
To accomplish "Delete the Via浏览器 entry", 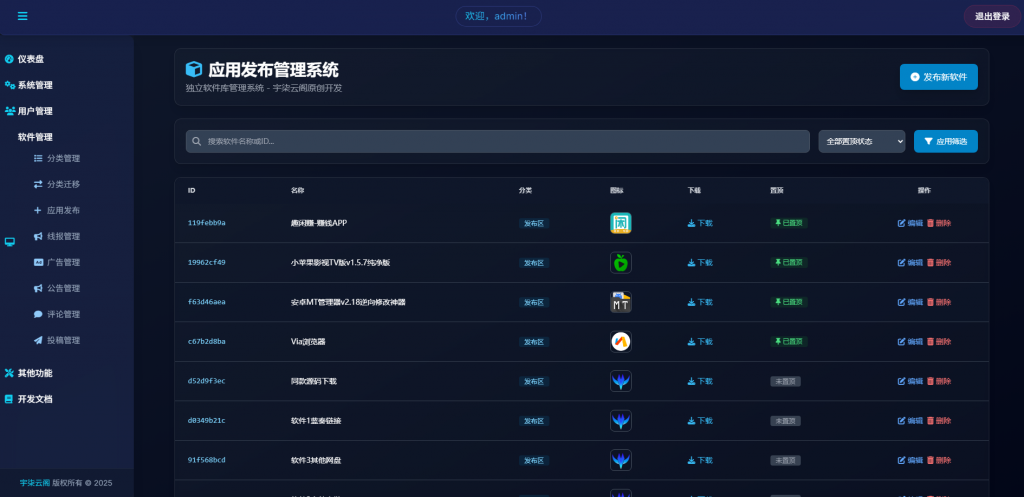I will pos(939,342).
